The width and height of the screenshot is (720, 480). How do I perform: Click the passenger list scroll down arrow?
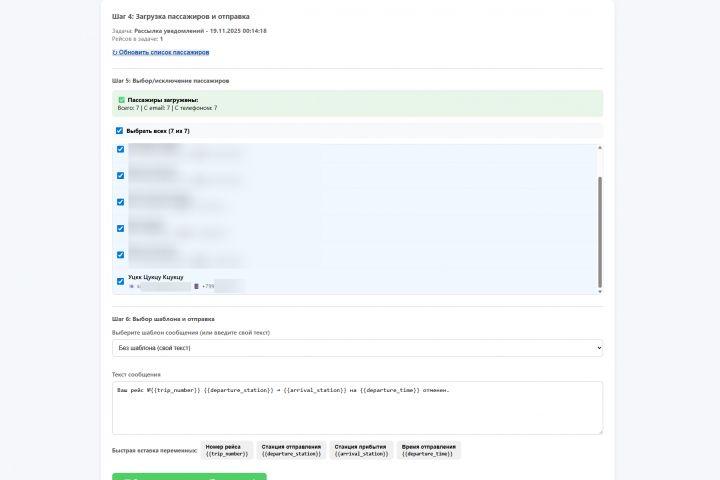click(600, 291)
